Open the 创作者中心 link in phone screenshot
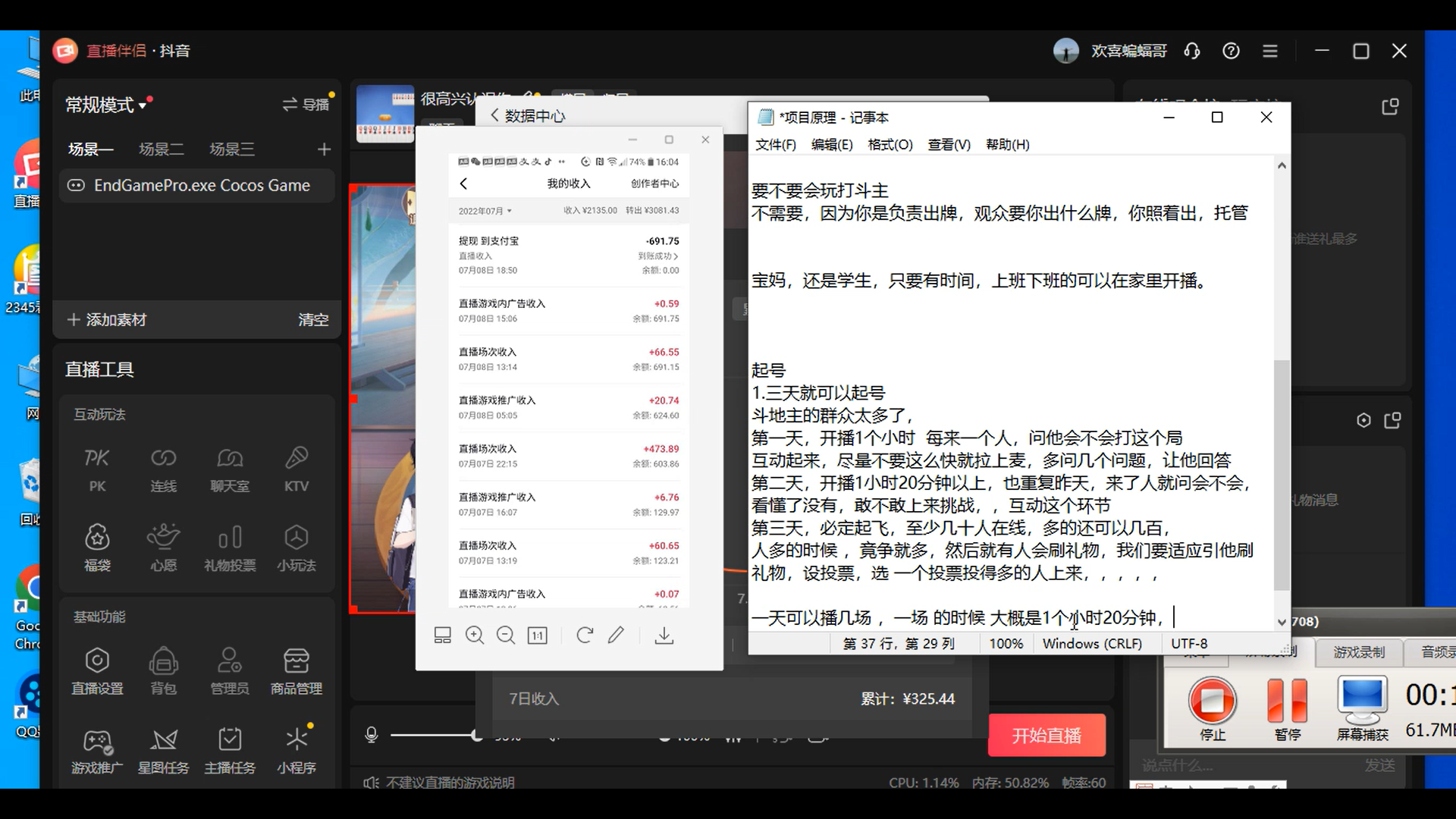The height and width of the screenshot is (819, 1456). click(x=654, y=184)
